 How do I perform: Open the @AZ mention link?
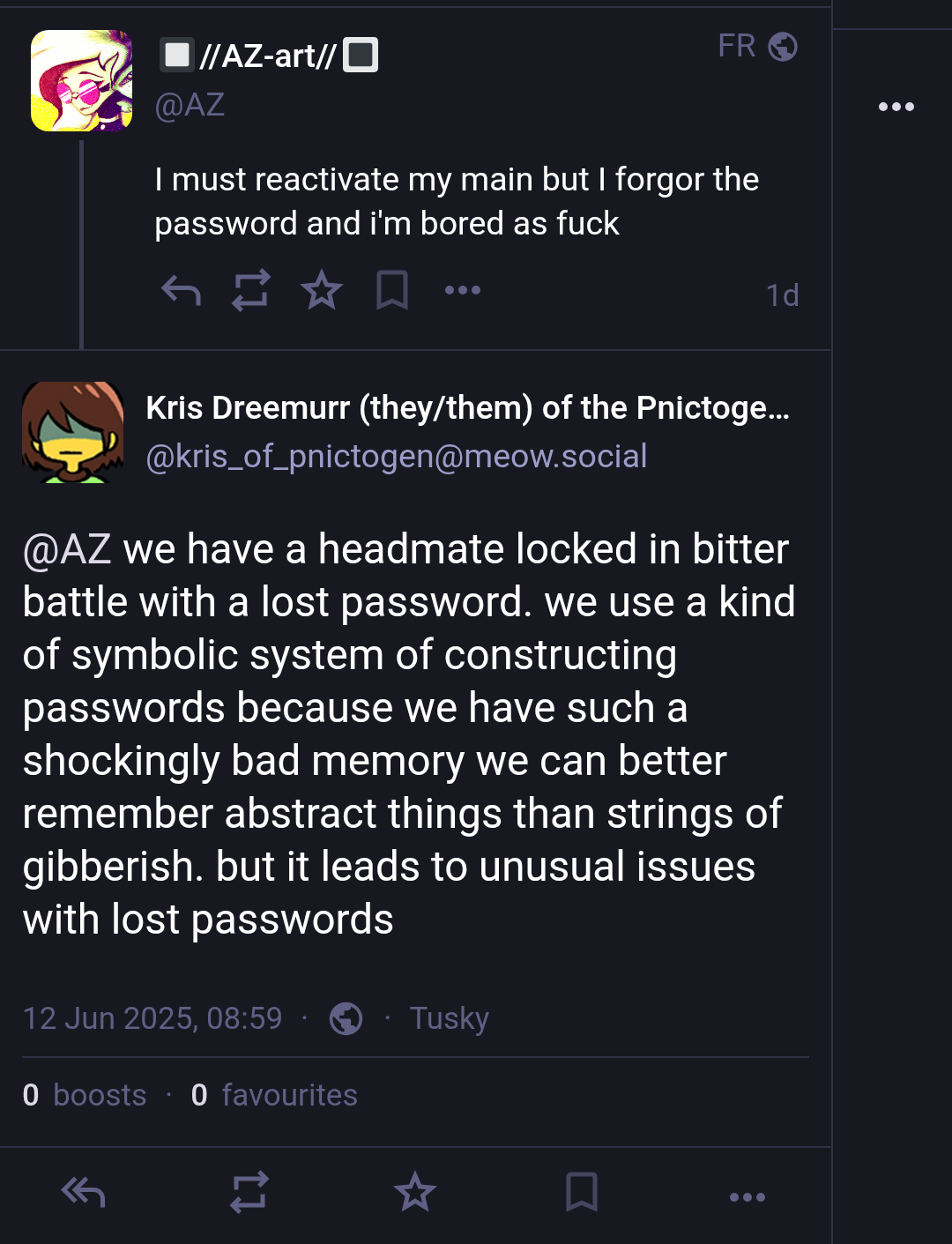67,549
